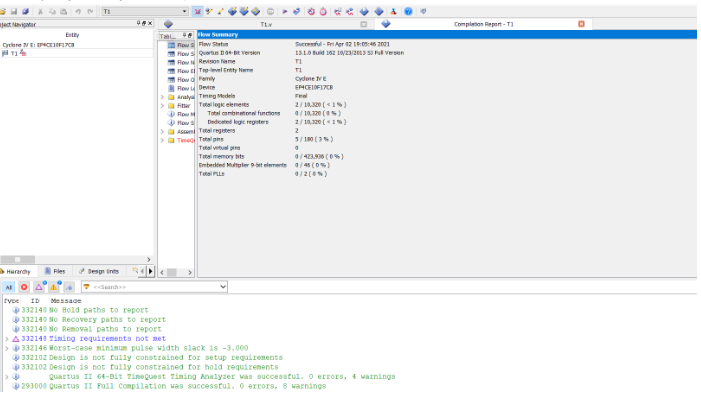Click the first red TimeQuest clock icon

click(311, 12)
